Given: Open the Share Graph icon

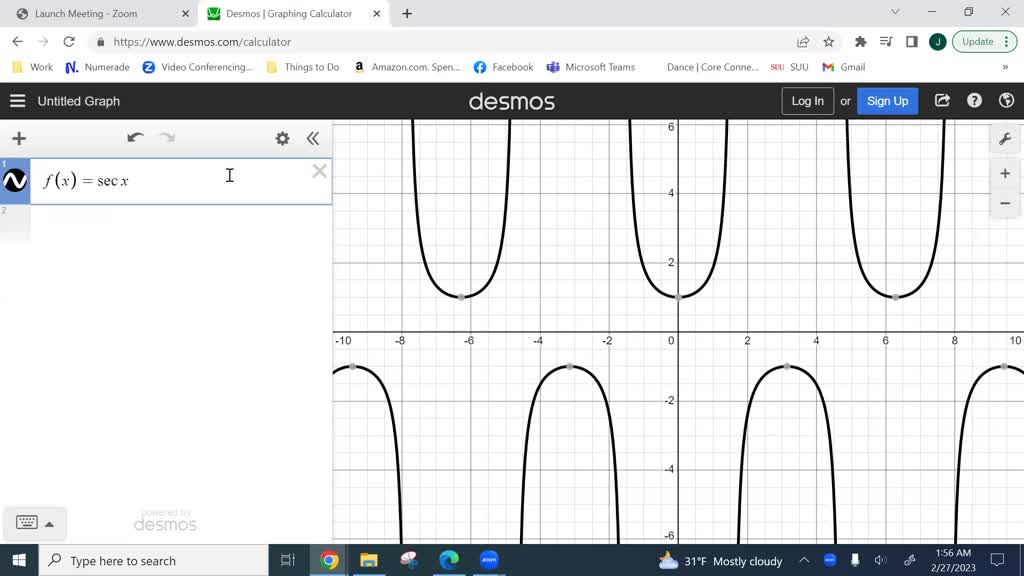Looking at the screenshot, I should click(942, 101).
